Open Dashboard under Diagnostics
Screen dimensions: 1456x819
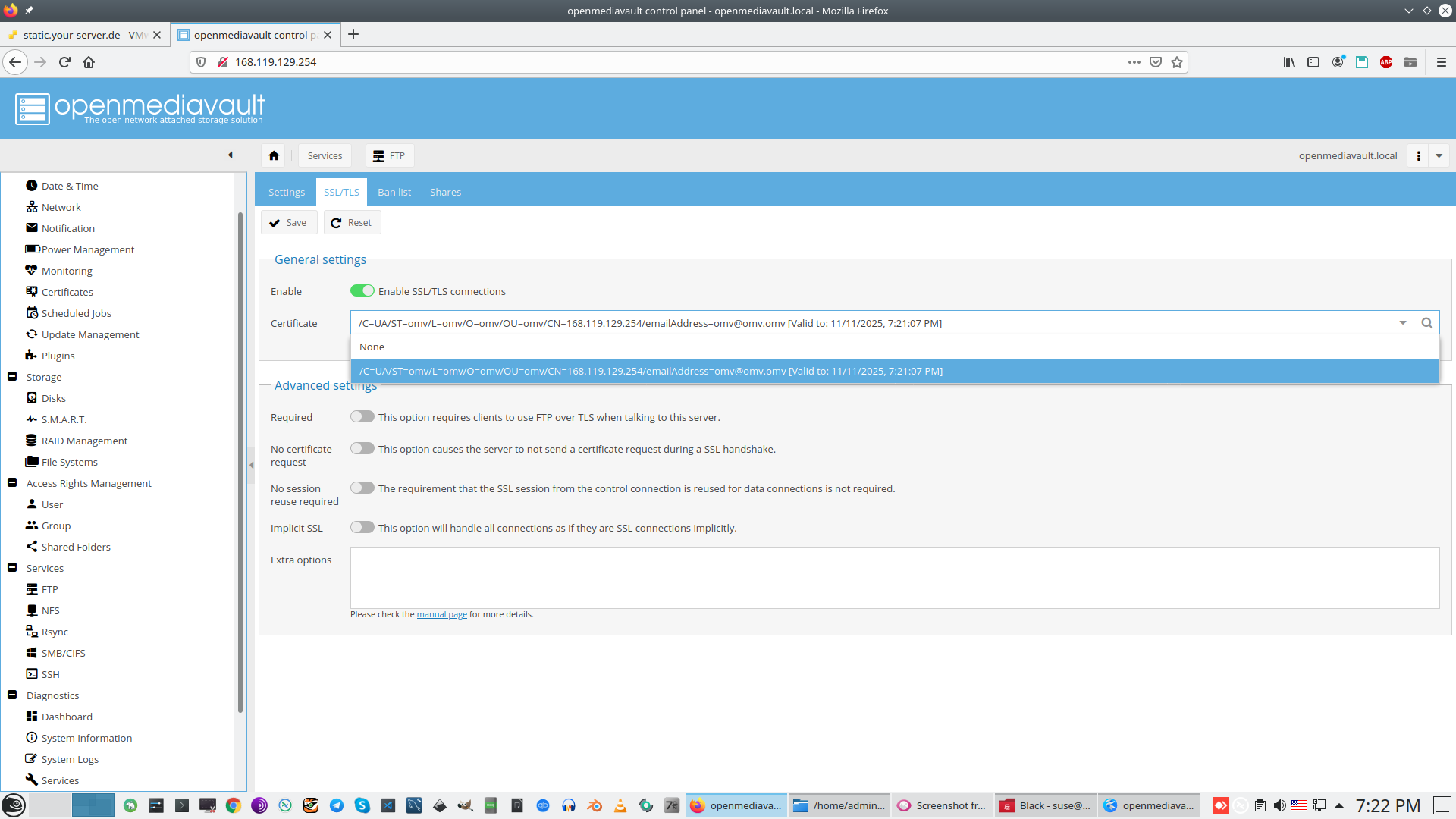[x=67, y=717]
